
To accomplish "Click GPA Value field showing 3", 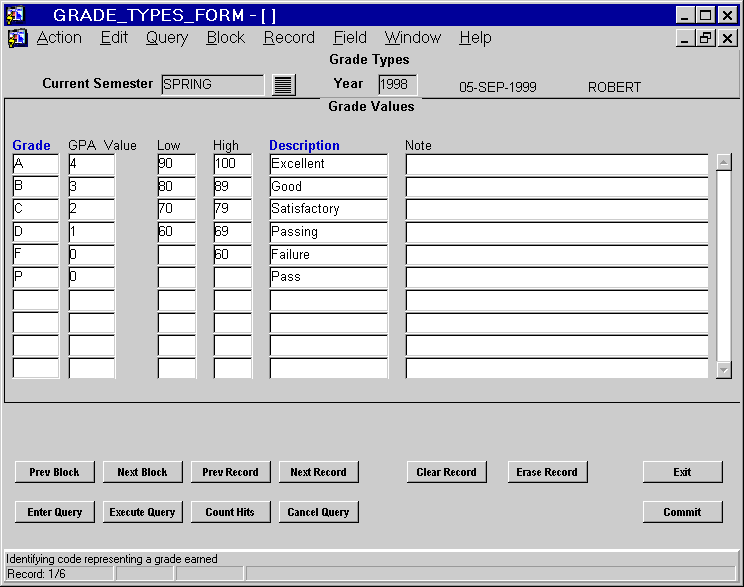I will coord(92,186).
